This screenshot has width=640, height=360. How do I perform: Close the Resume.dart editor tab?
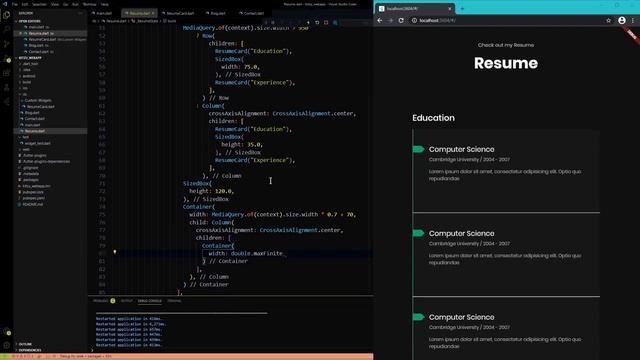(153, 13)
